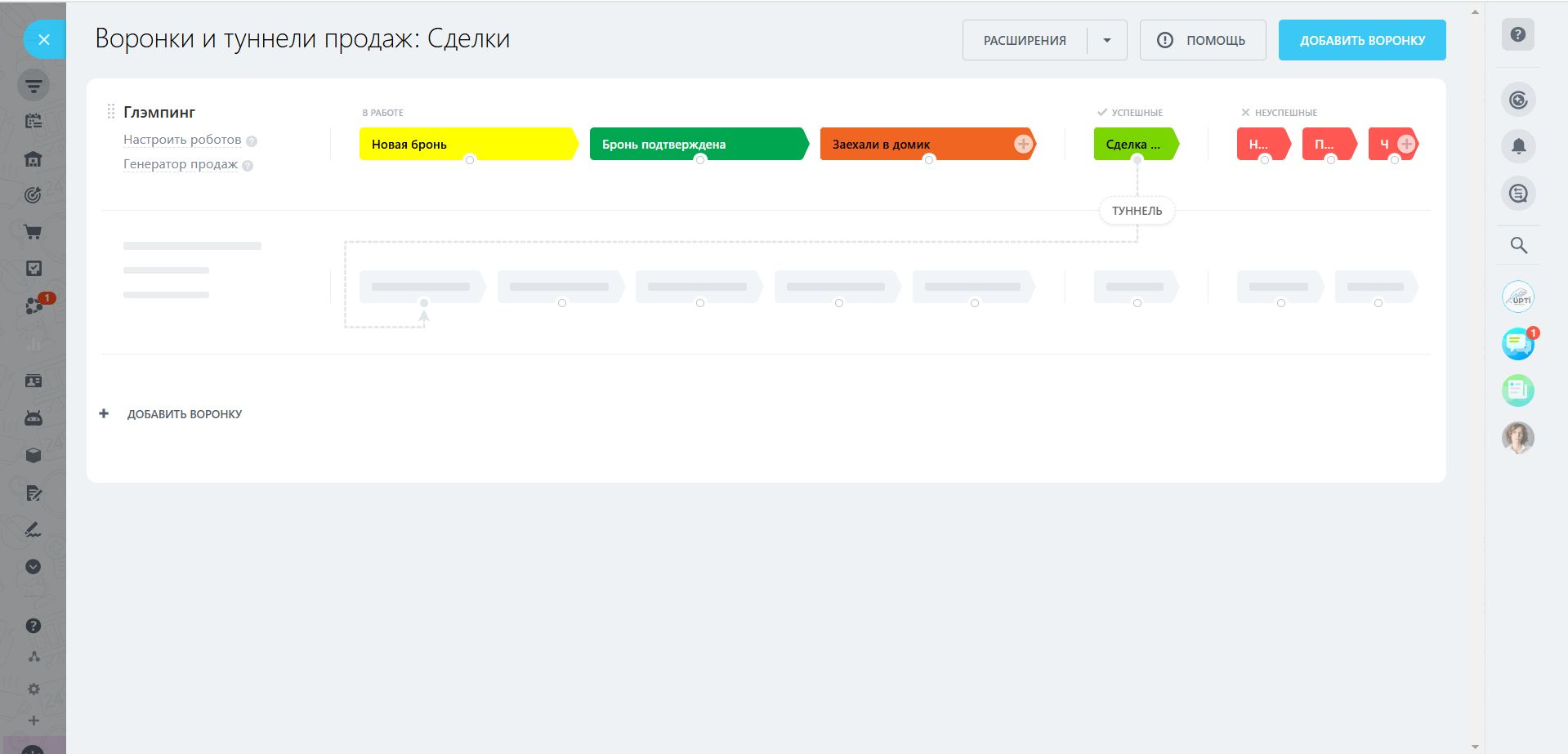Click the building icon in left sidebar
Viewport: 1568px width, 754px height.
click(x=34, y=158)
